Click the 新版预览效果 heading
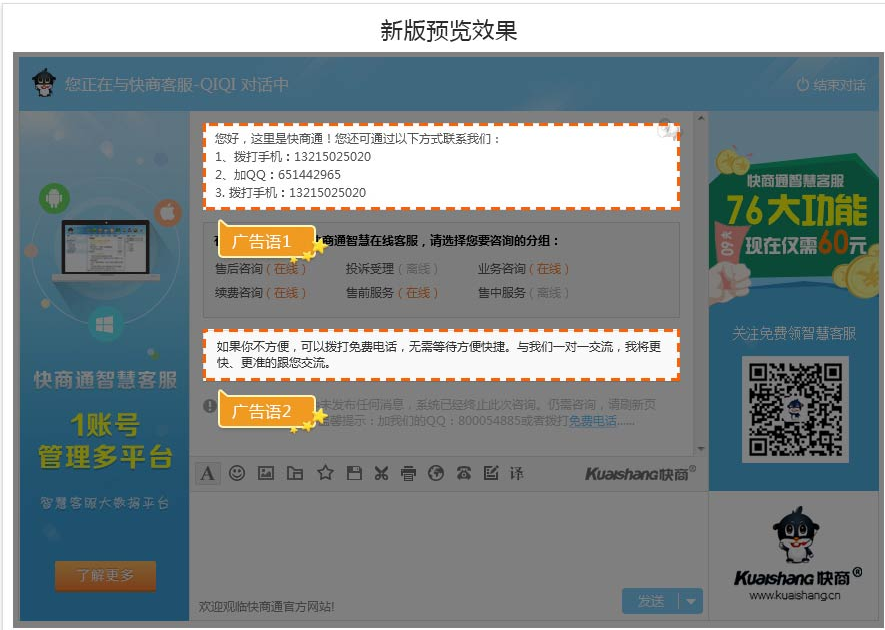 [x=449, y=30]
